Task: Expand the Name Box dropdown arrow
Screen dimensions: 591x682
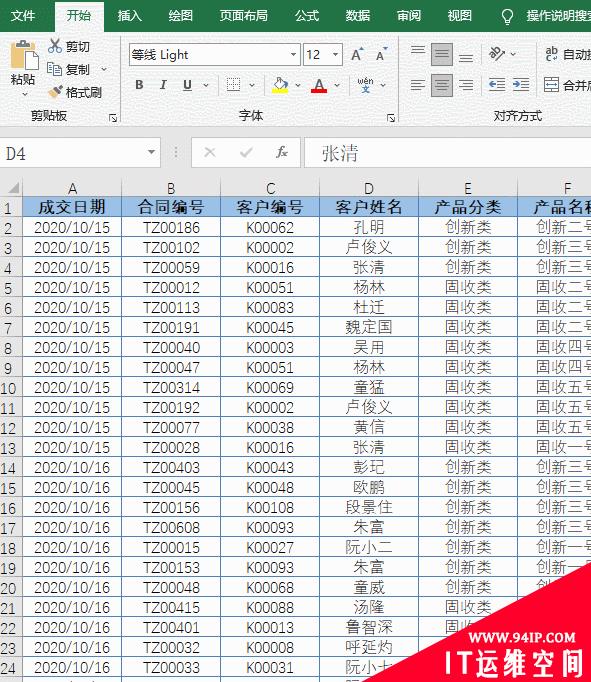Action: pyautogui.click(x=151, y=152)
